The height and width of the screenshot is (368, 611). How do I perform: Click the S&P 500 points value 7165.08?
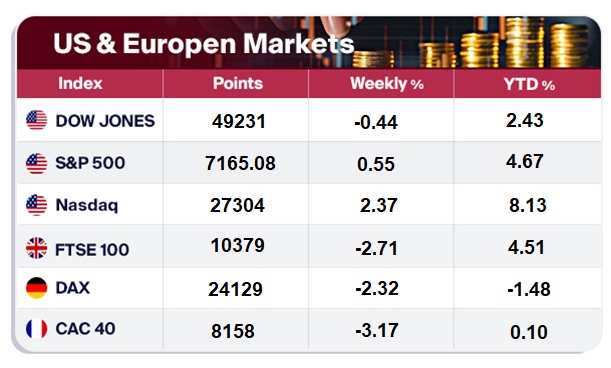click(x=240, y=163)
